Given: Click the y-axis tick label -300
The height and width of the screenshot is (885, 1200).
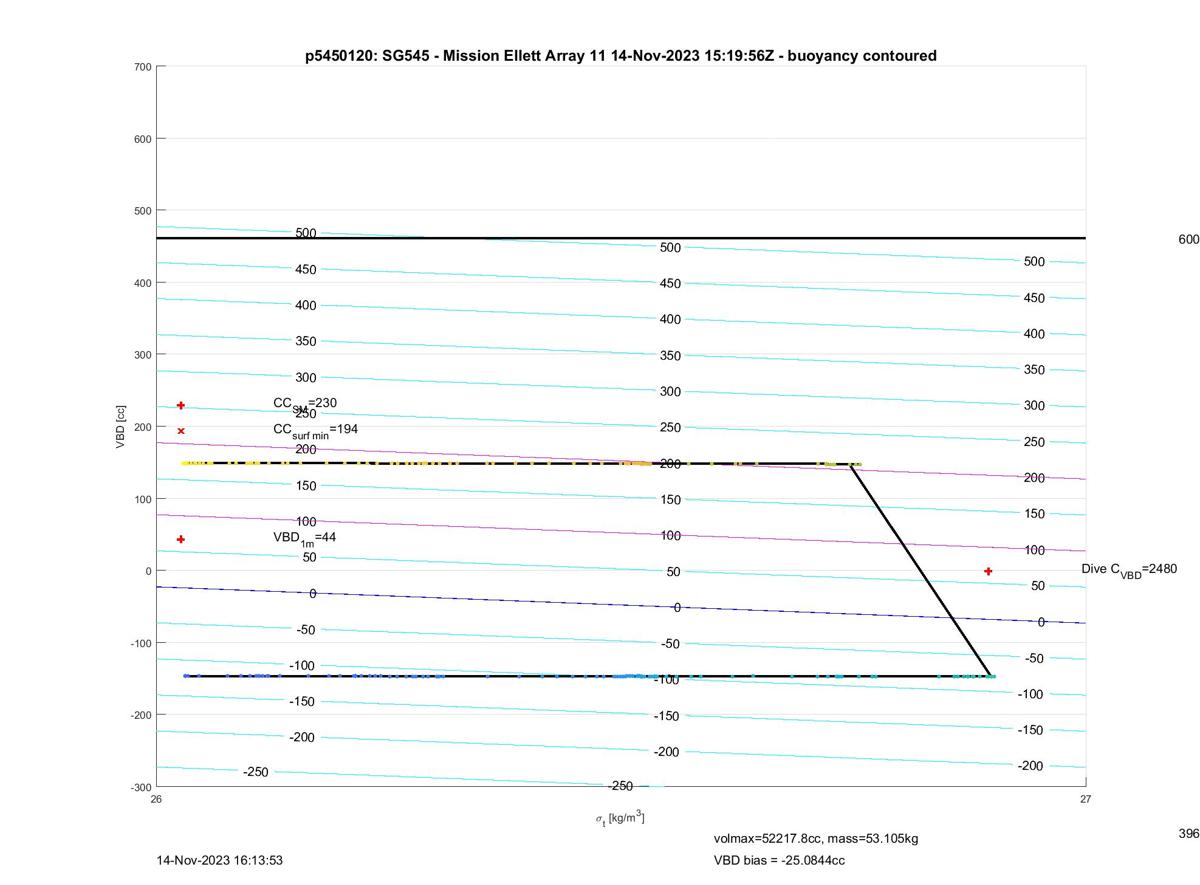Looking at the screenshot, I should pyautogui.click(x=140, y=787).
